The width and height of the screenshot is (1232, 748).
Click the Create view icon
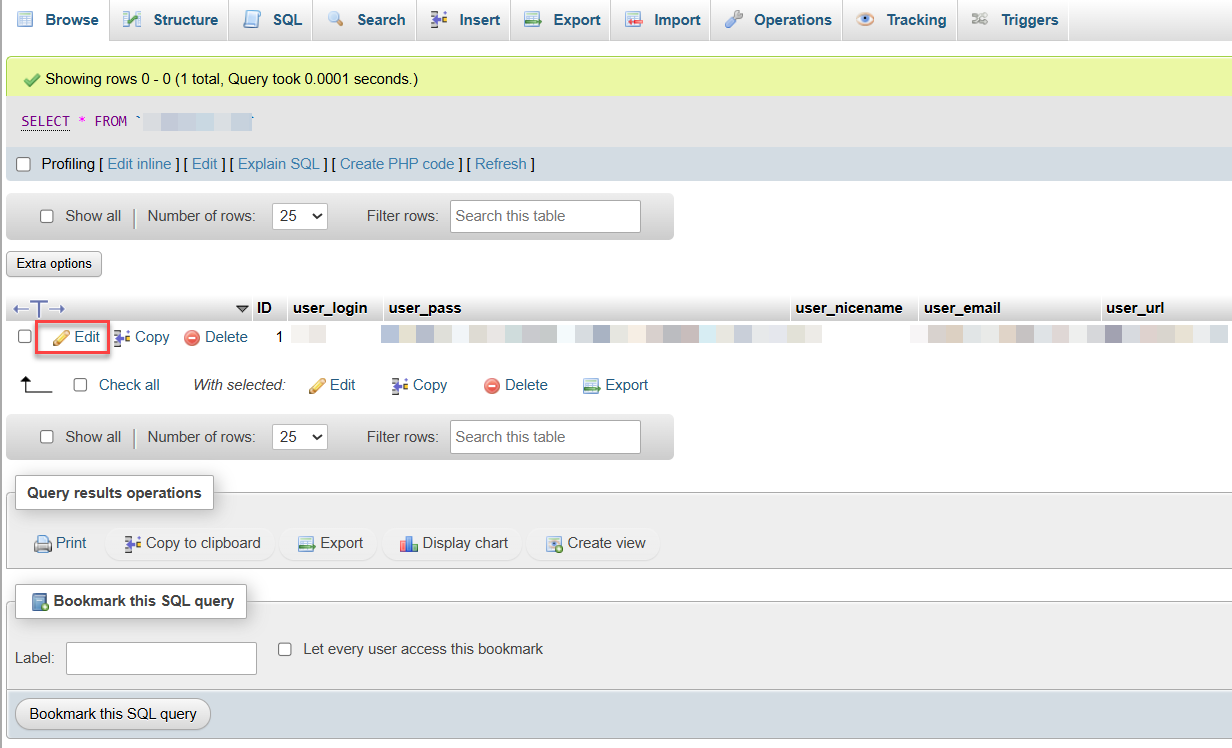tap(554, 544)
